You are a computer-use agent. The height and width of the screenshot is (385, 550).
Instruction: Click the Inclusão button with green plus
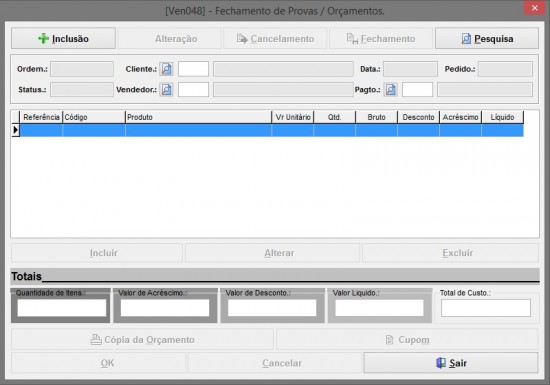63,39
